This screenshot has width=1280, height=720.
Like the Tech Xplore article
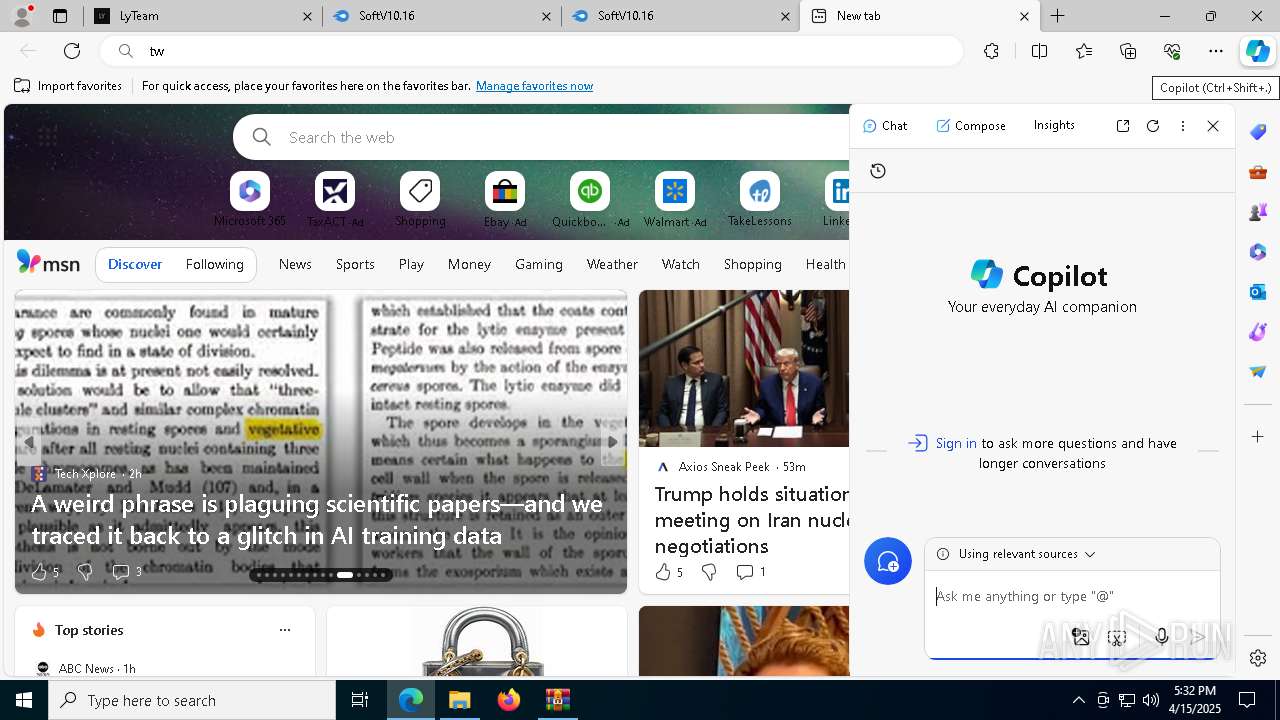(x=45, y=572)
